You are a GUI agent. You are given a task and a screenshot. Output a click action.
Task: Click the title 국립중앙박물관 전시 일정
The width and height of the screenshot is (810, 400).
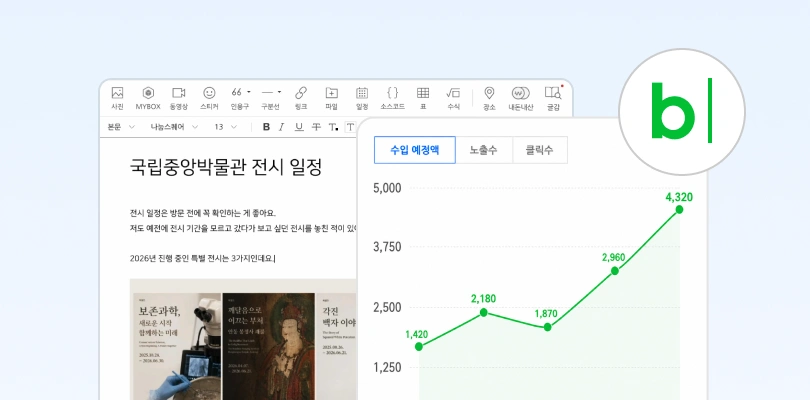click(x=226, y=167)
